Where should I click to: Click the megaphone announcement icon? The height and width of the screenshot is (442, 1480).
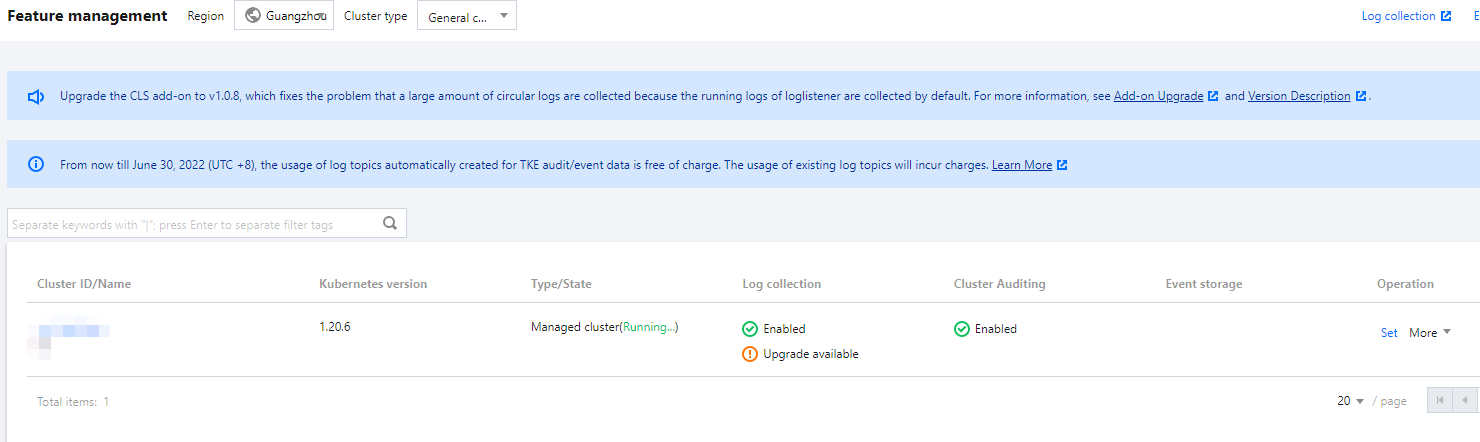point(36,97)
